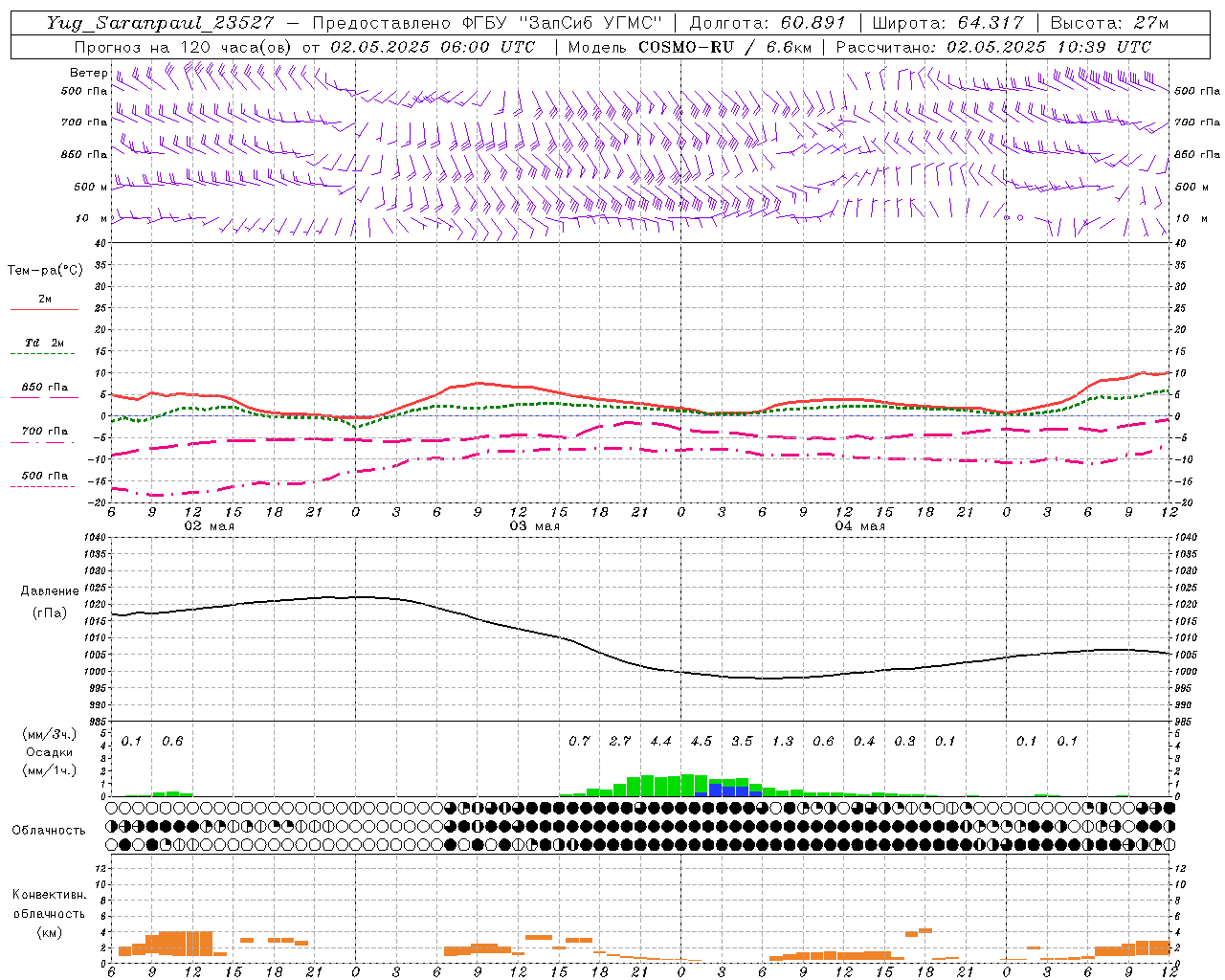Click the 'Давление' pressure panel label

[50, 591]
